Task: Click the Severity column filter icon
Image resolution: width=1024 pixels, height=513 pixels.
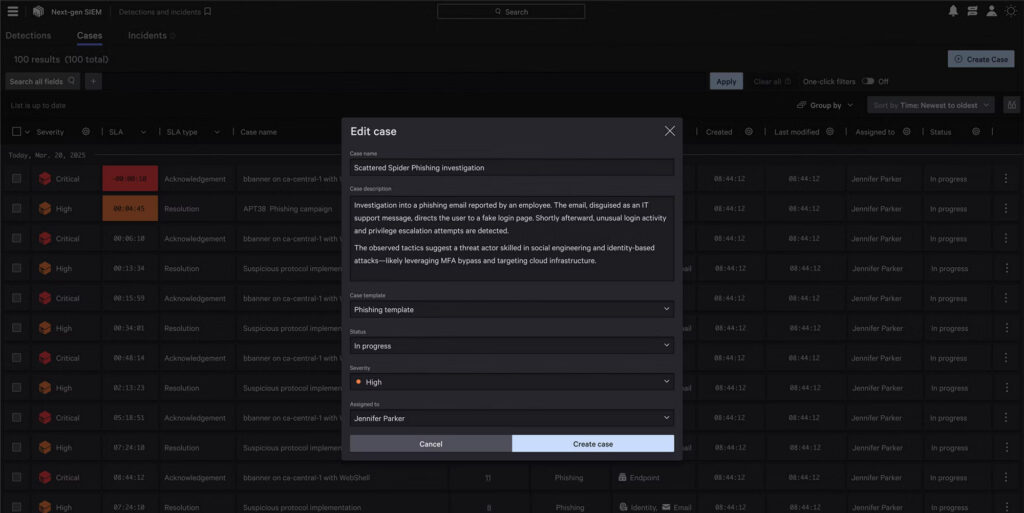Action: [x=86, y=132]
